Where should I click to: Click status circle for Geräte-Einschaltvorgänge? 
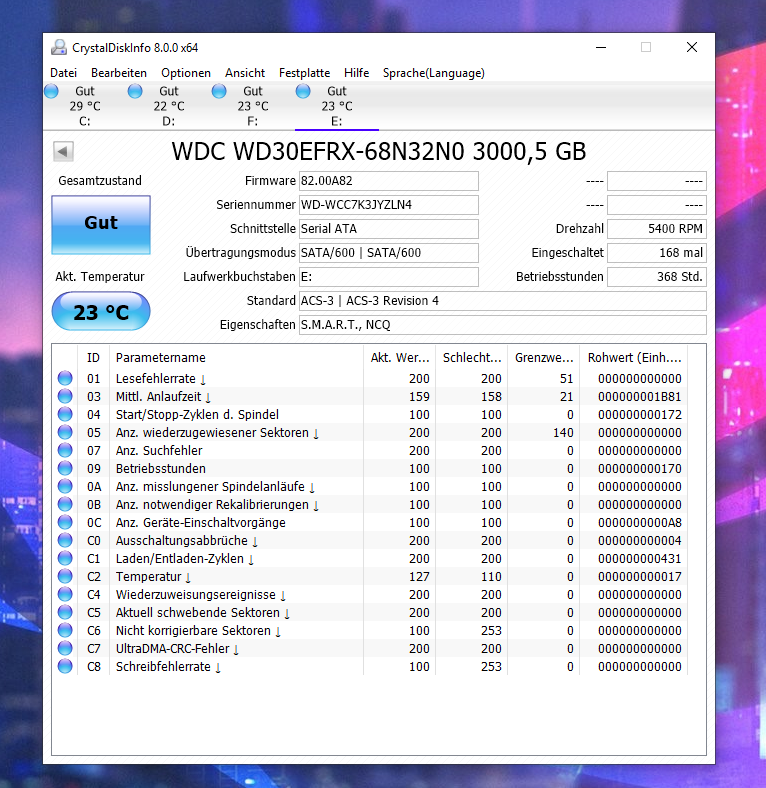click(65, 522)
